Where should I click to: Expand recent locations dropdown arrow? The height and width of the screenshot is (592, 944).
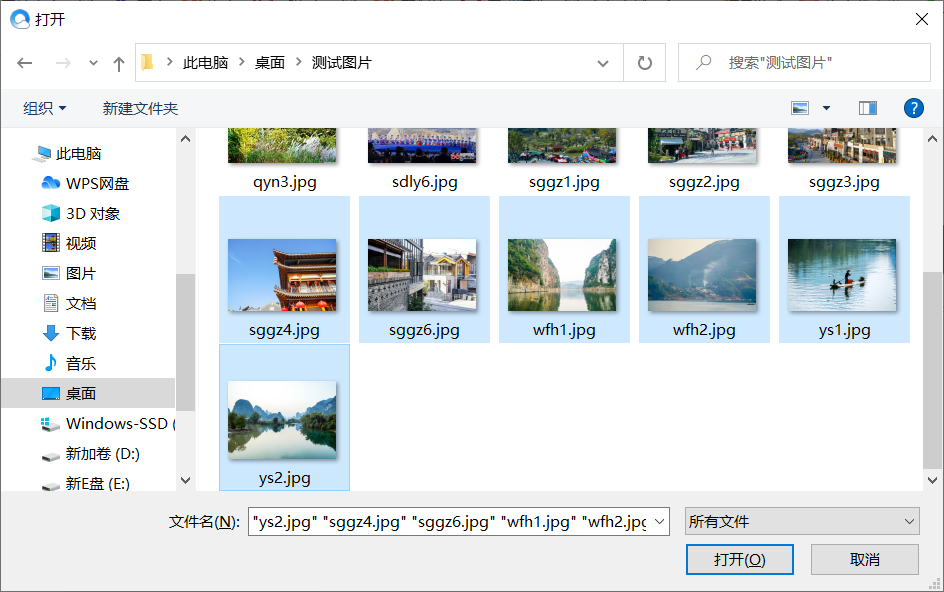point(93,63)
